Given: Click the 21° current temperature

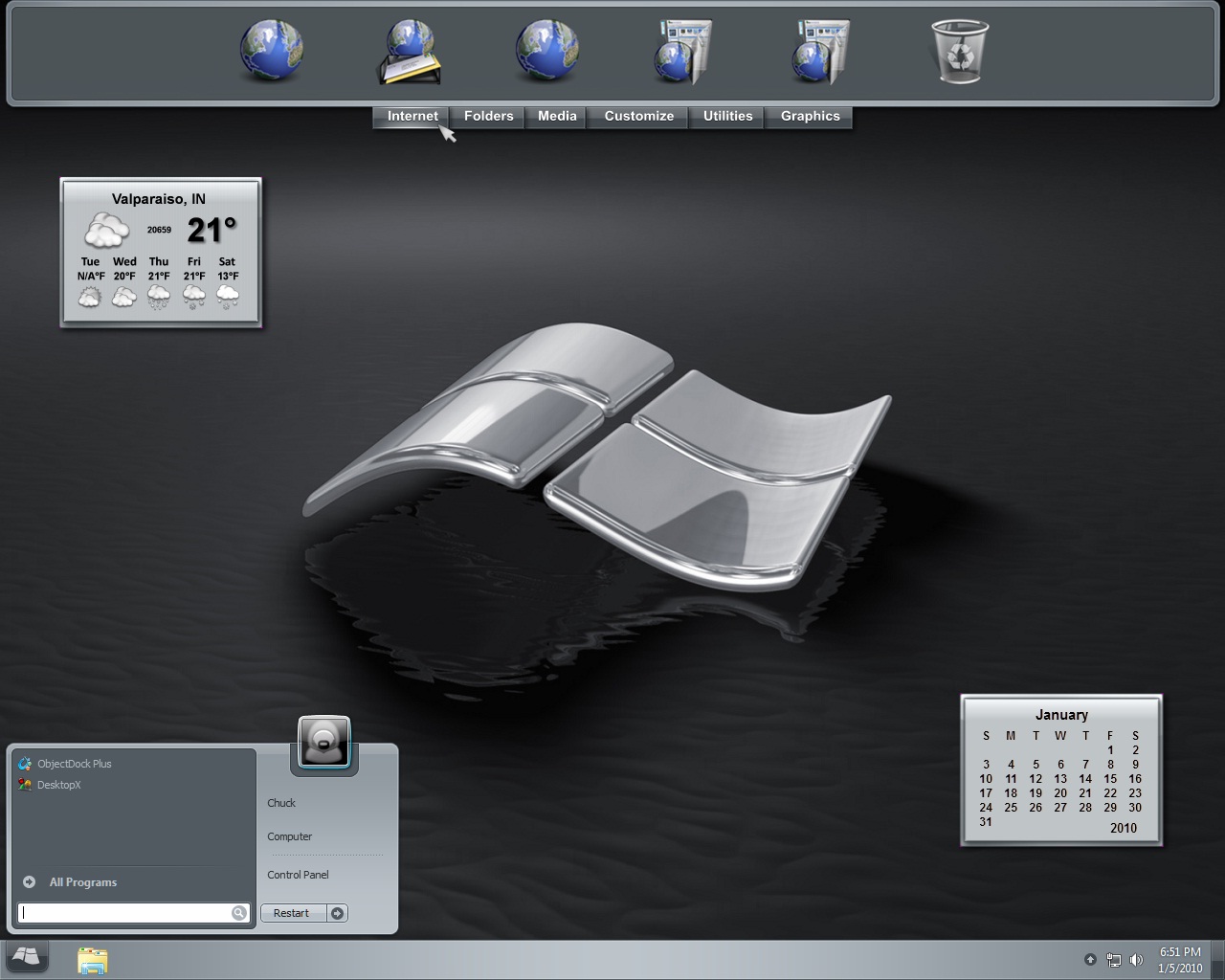Looking at the screenshot, I should 211,230.
